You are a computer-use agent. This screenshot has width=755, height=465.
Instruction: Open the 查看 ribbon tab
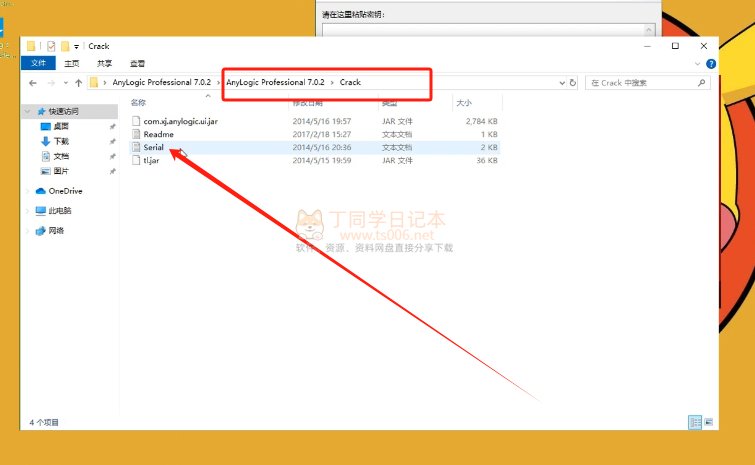point(137,63)
